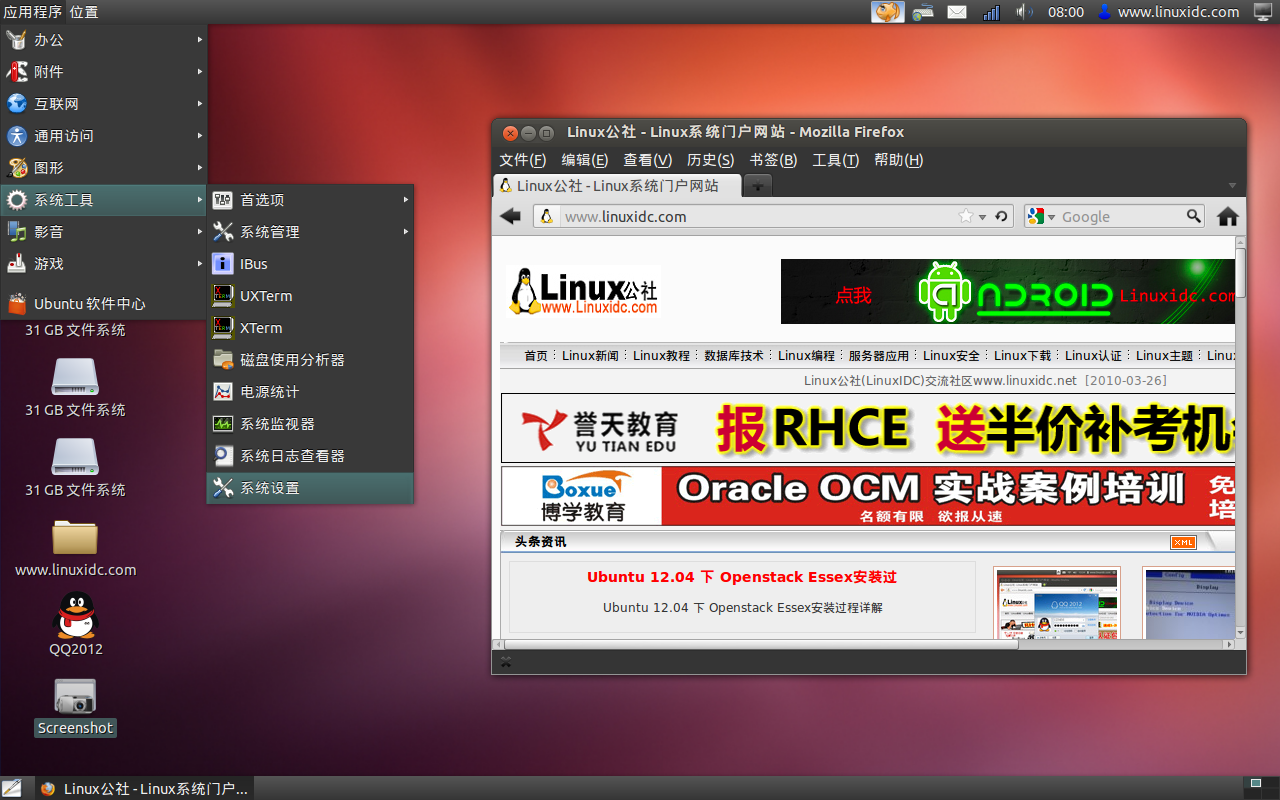Show the clock 08:00 calendar
Screen dimensions: 1280x800
coord(1066,12)
